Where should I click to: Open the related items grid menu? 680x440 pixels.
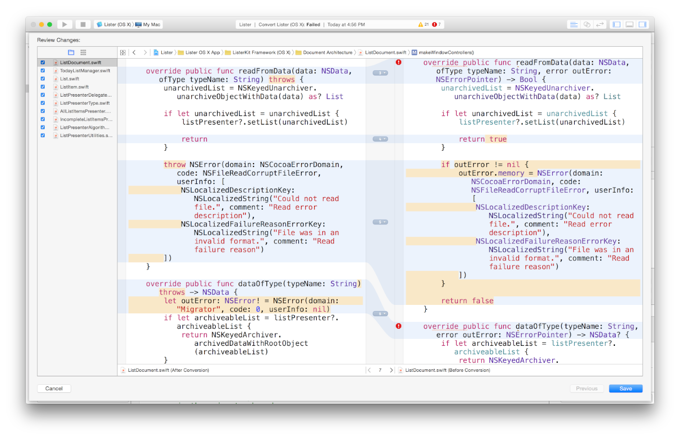click(123, 52)
